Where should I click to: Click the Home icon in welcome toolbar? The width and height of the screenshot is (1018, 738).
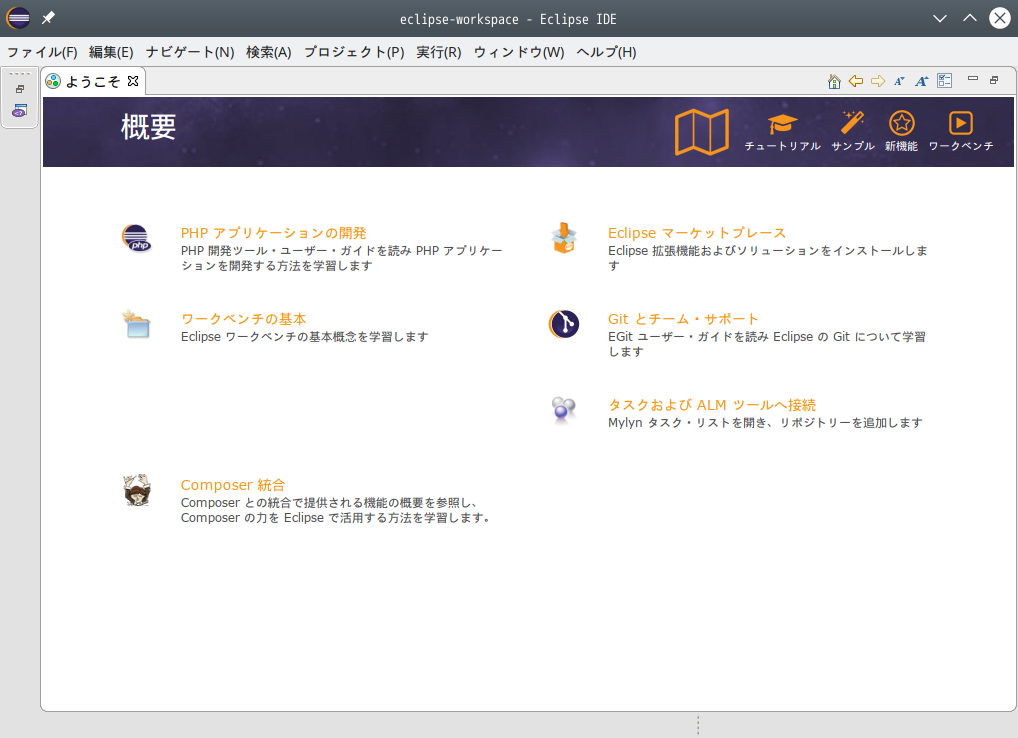point(834,81)
